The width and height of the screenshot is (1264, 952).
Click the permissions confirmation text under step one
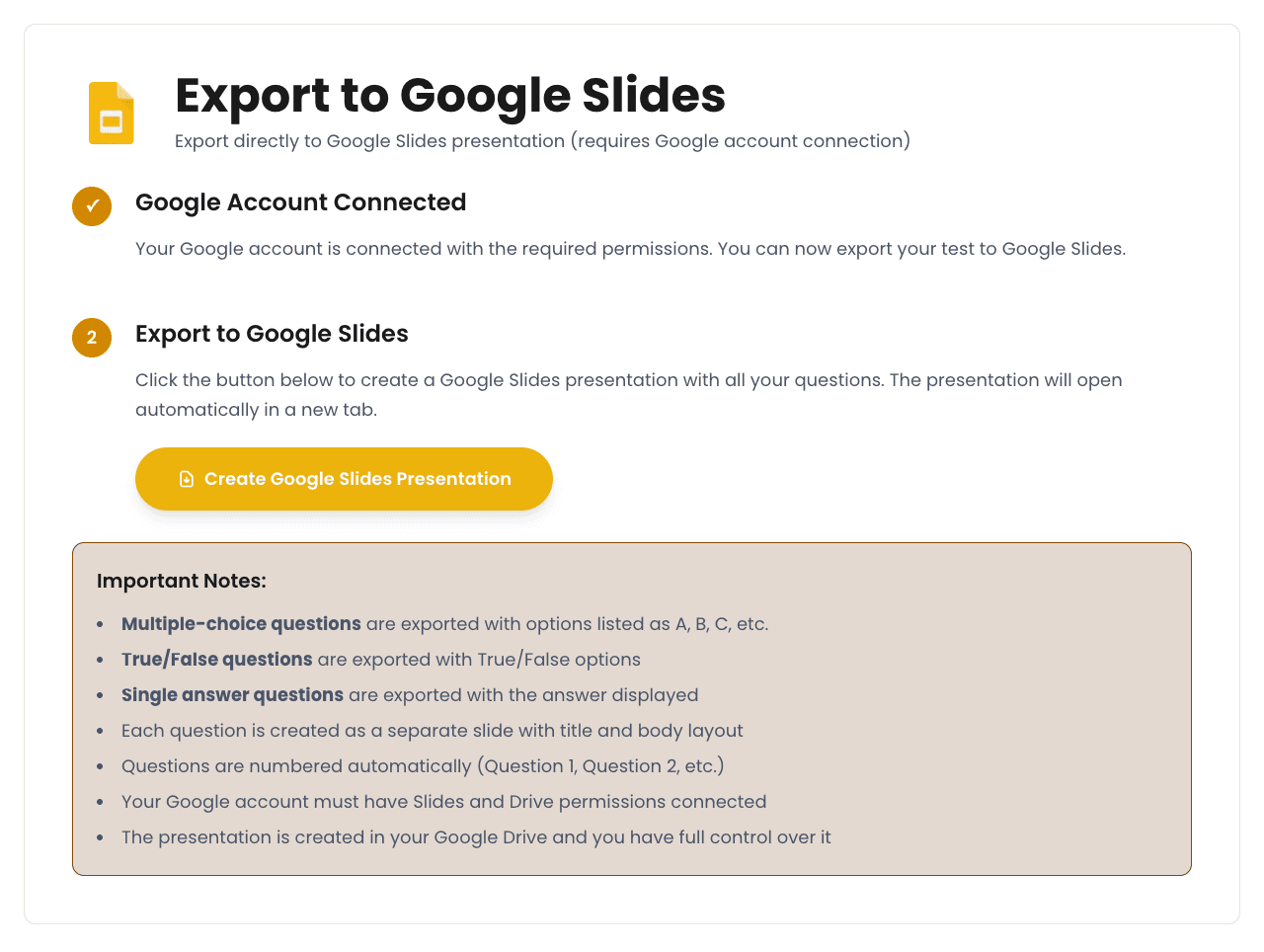tap(630, 249)
